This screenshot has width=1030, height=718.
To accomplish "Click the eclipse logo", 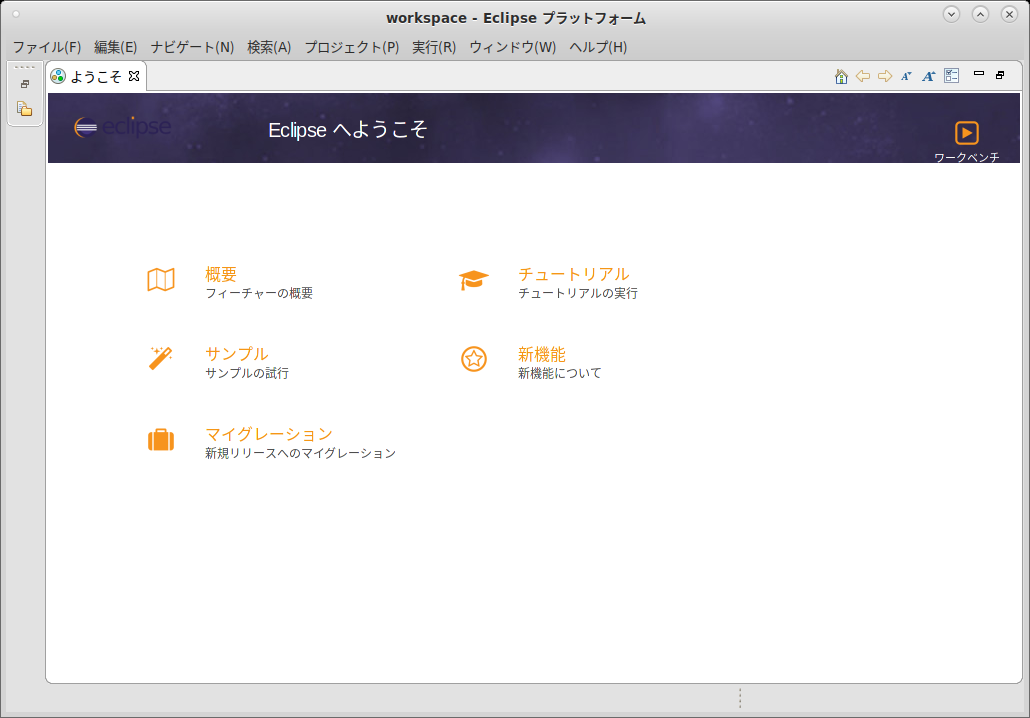I will 123,126.
